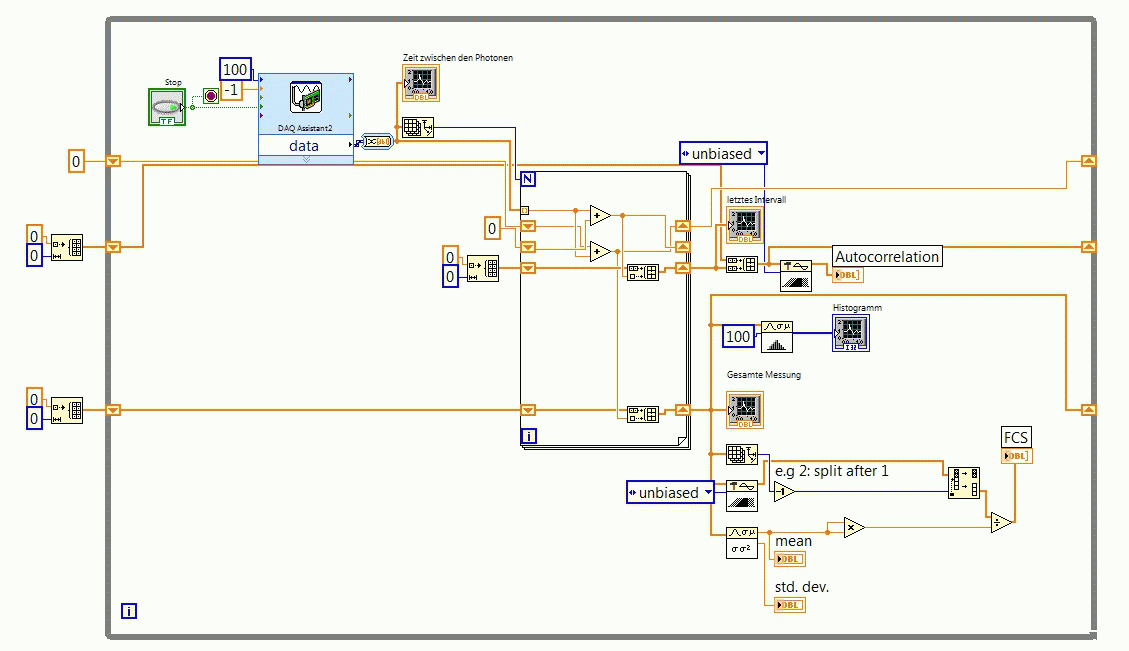Click the 'mean' label text

click(x=793, y=541)
